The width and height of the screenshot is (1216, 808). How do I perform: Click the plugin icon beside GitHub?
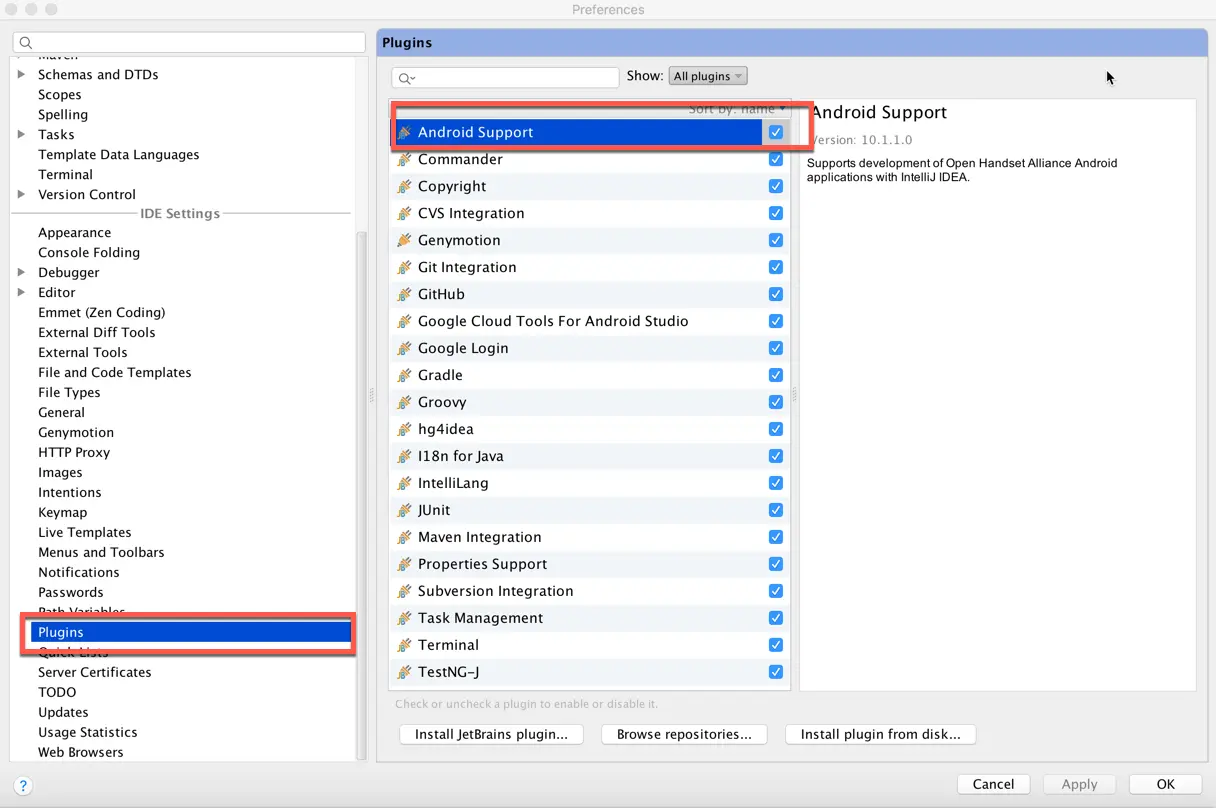tap(404, 294)
